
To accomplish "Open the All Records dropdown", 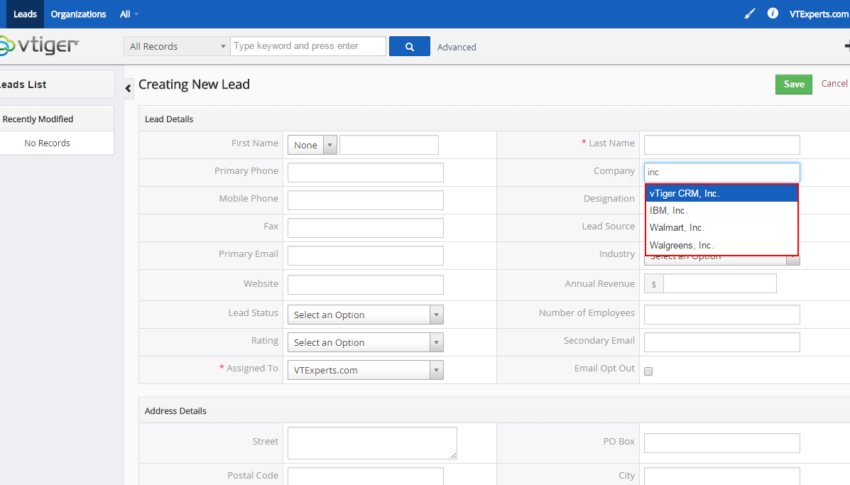I will coord(176,47).
